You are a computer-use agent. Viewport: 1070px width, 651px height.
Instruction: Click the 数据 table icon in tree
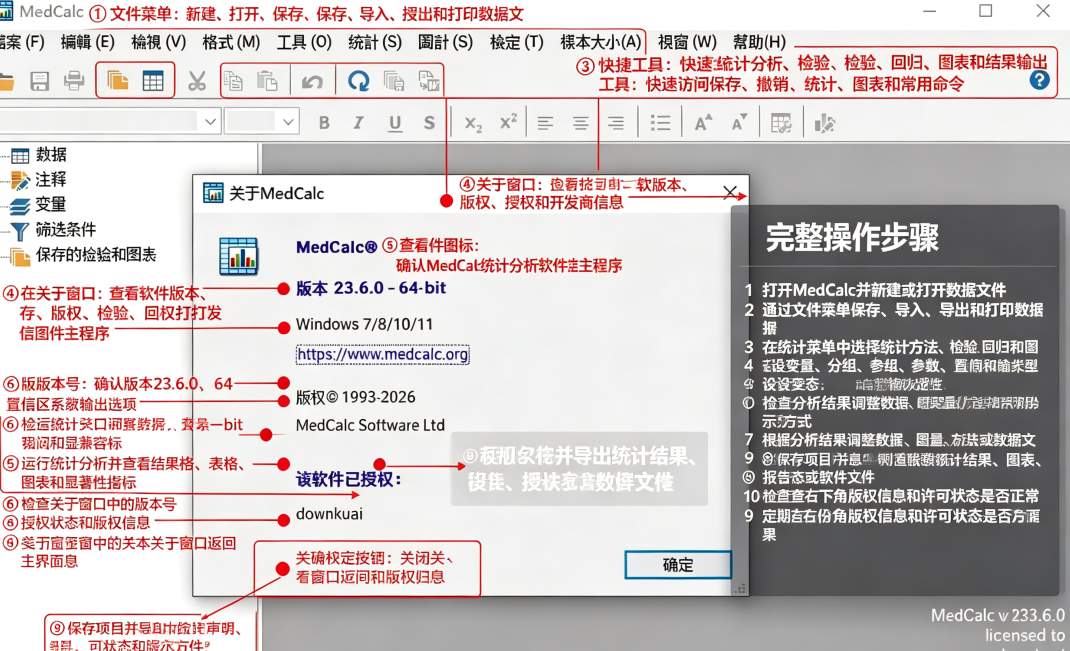tap(20, 156)
